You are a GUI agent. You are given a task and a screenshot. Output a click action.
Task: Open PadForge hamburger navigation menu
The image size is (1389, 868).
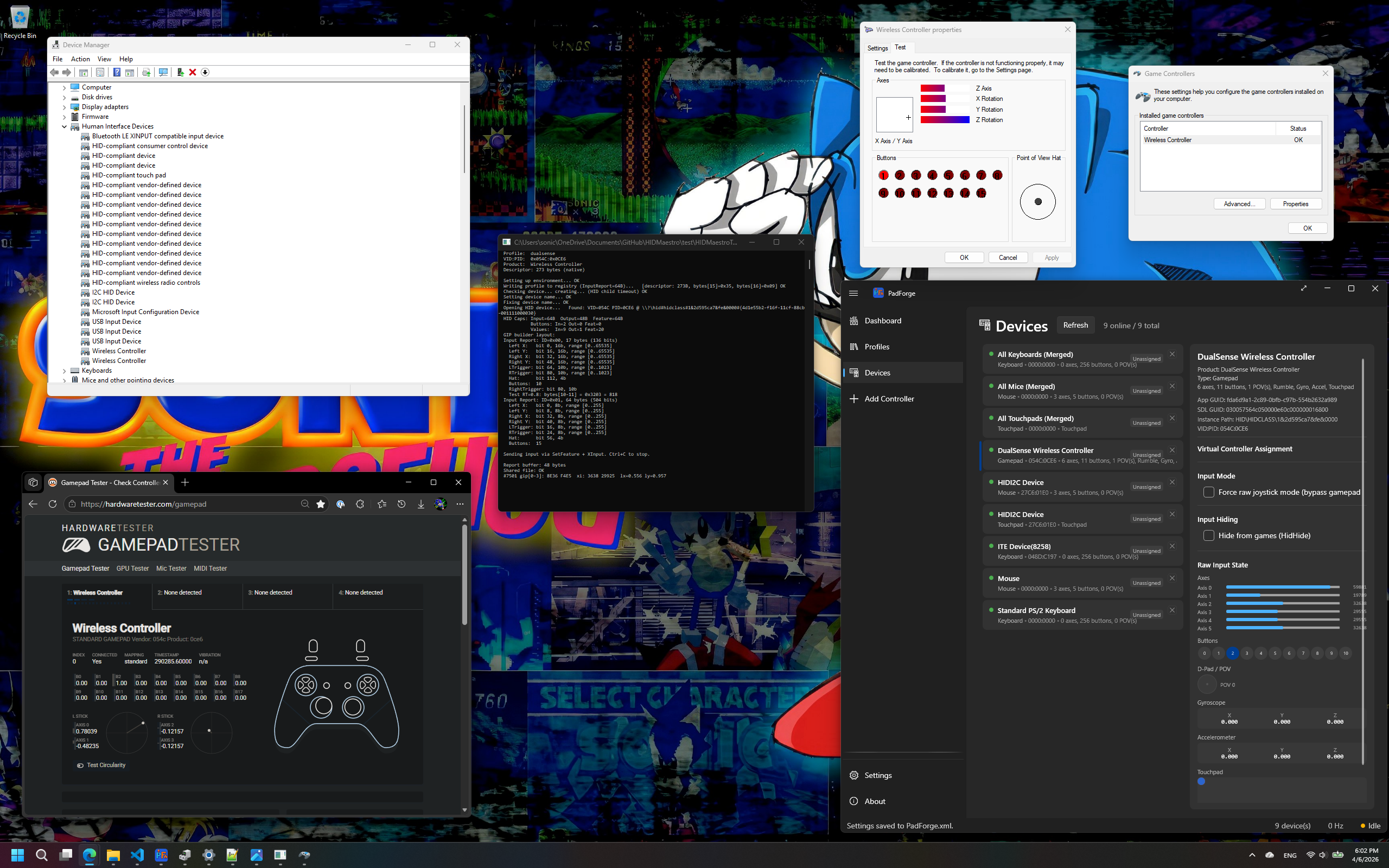coord(853,293)
